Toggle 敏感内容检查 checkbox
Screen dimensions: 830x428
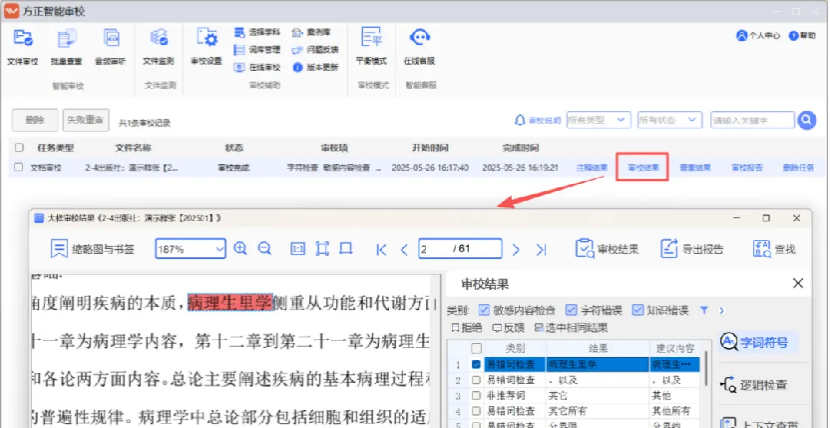484,310
